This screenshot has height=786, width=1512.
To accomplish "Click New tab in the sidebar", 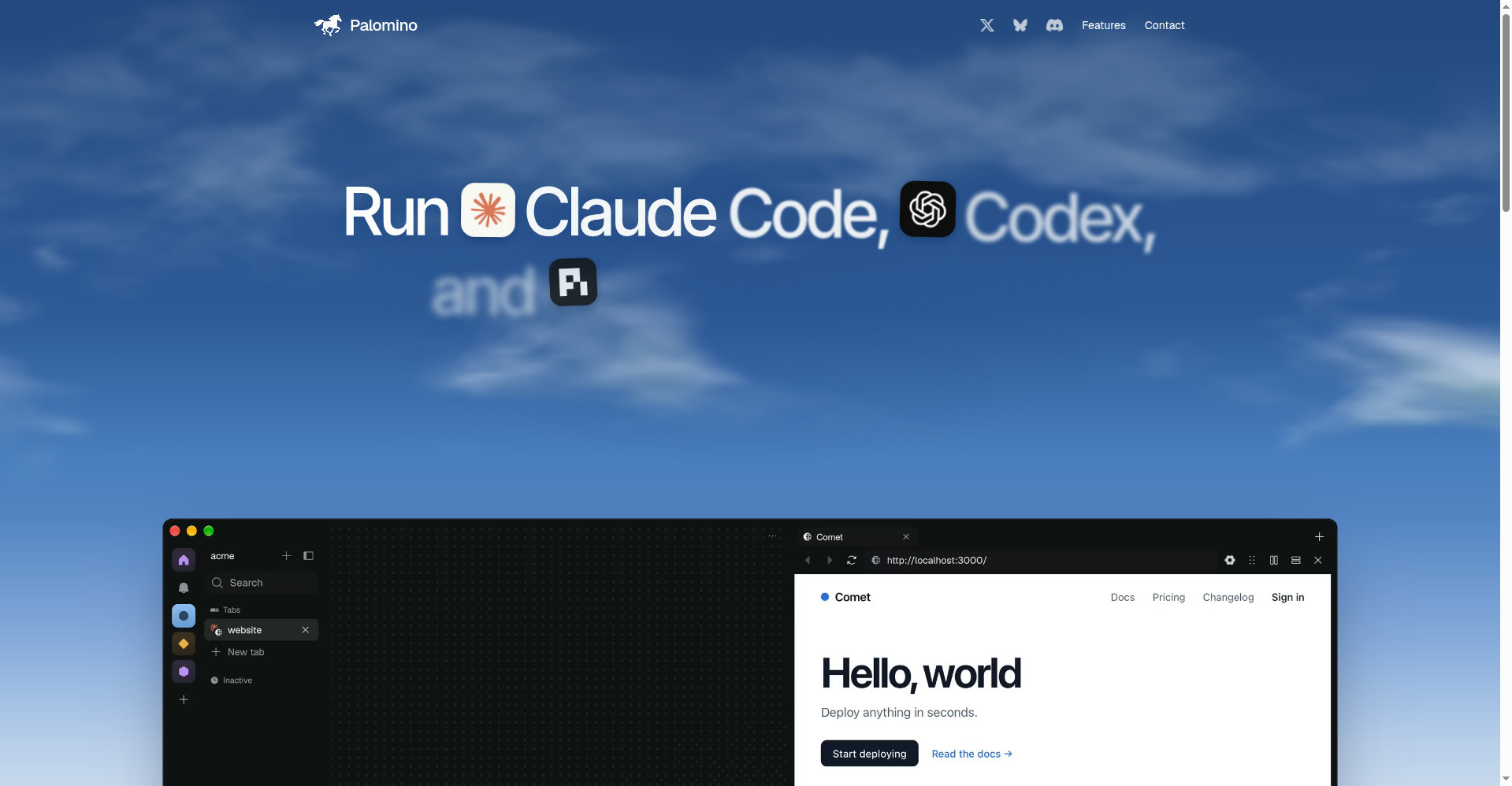I will 238,652.
